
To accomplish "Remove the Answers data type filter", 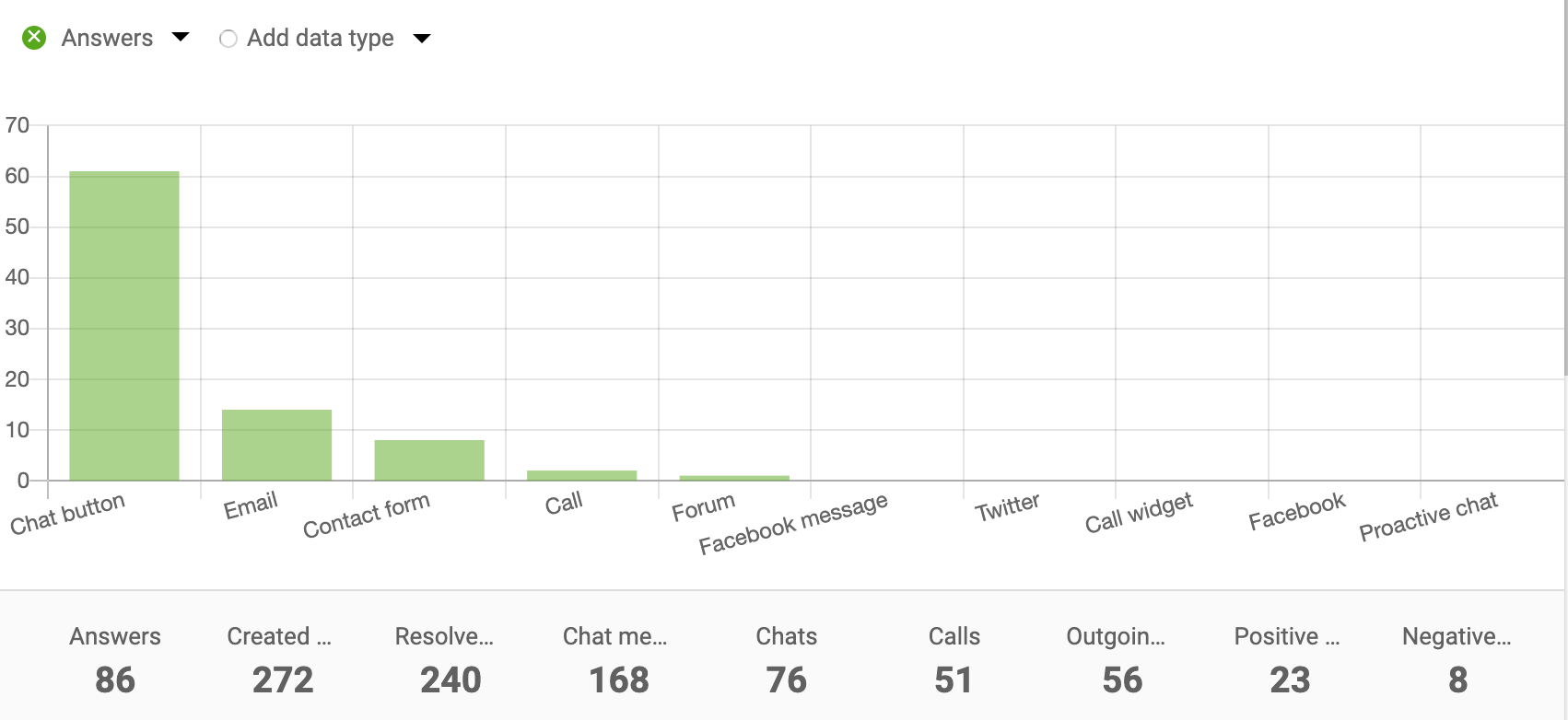I will click(x=34, y=37).
